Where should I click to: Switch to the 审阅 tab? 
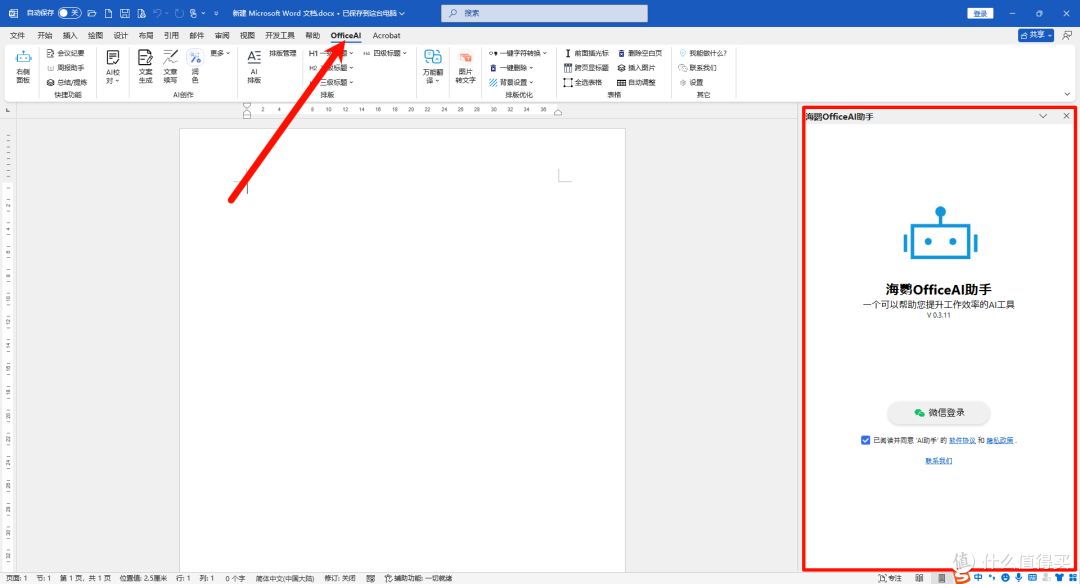pyautogui.click(x=222, y=35)
